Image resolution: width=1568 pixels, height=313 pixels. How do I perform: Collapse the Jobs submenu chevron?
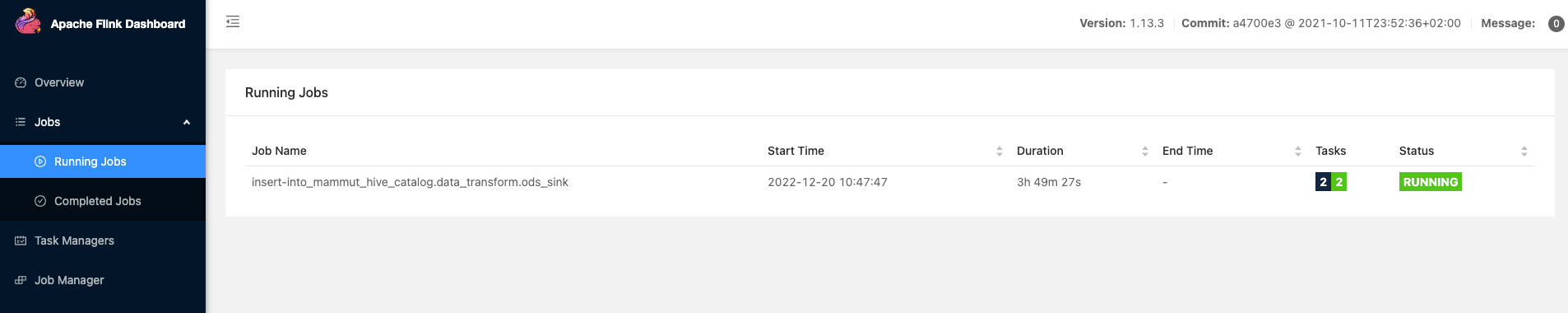pos(187,122)
